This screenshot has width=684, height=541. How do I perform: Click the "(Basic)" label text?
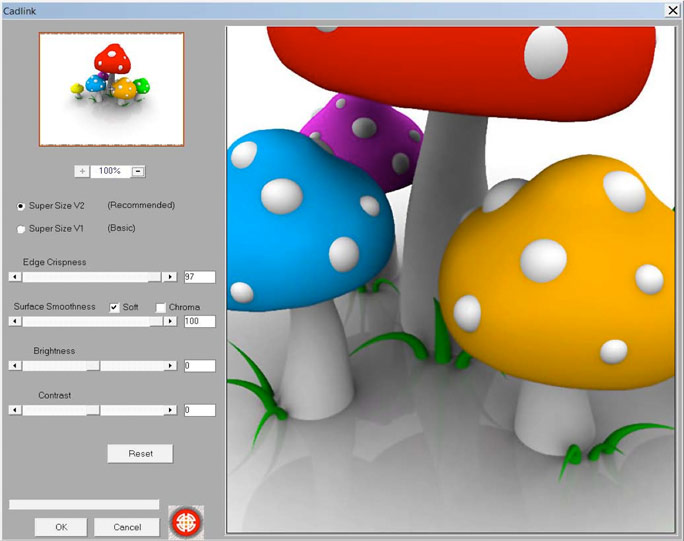(x=121, y=228)
